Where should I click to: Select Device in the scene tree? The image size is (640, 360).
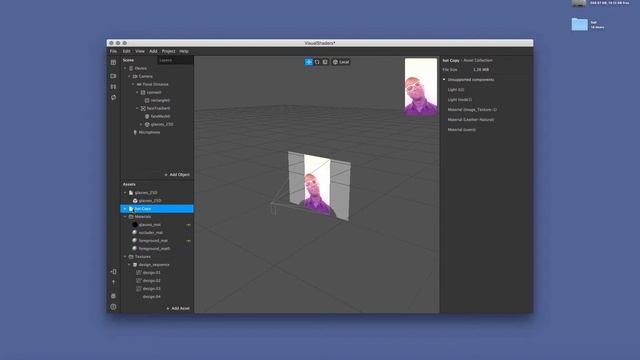tap(140, 69)
